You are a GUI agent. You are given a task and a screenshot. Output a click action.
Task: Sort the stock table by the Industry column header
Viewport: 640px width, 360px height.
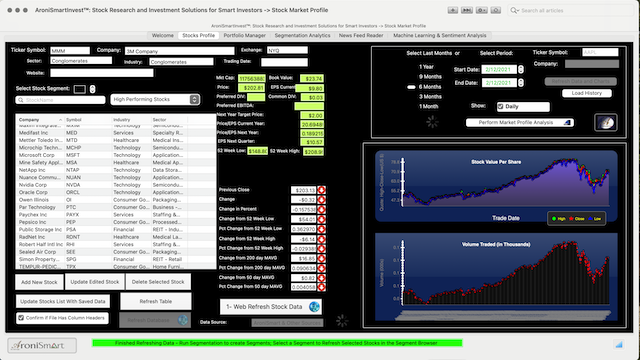[x=131, y=120]
